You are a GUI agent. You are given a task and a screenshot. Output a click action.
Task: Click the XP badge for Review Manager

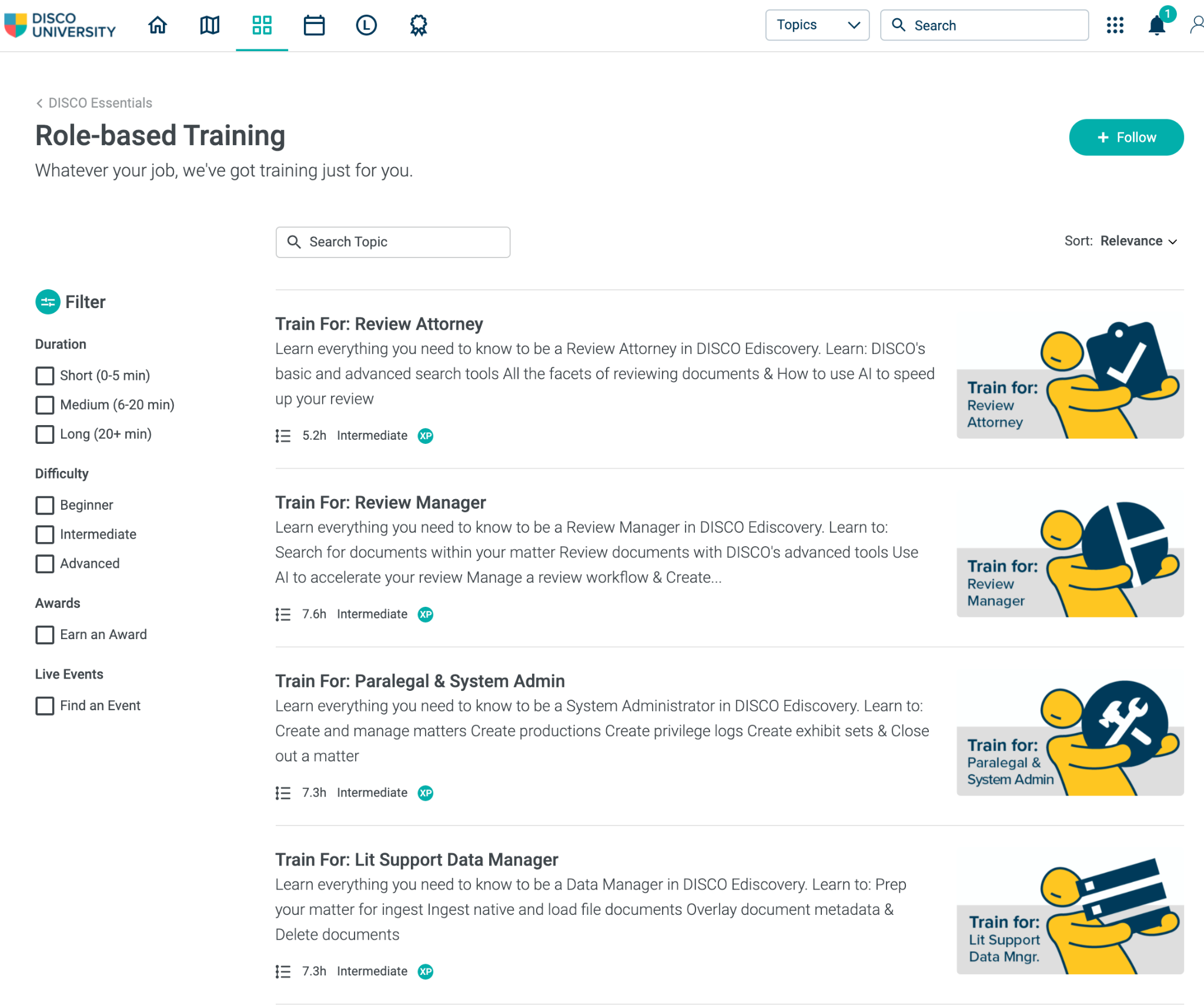tap(426, 614)
